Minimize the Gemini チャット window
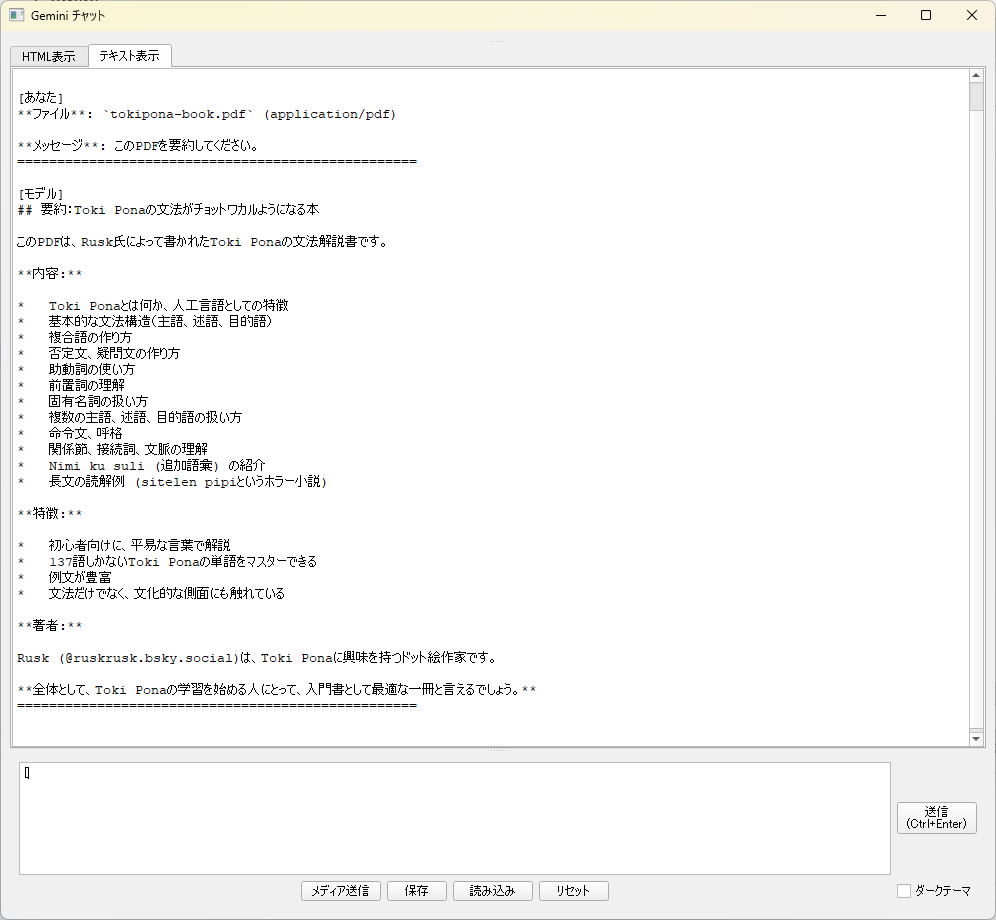Viewport: 996px width, 920px height. click(x=881, y=15)
